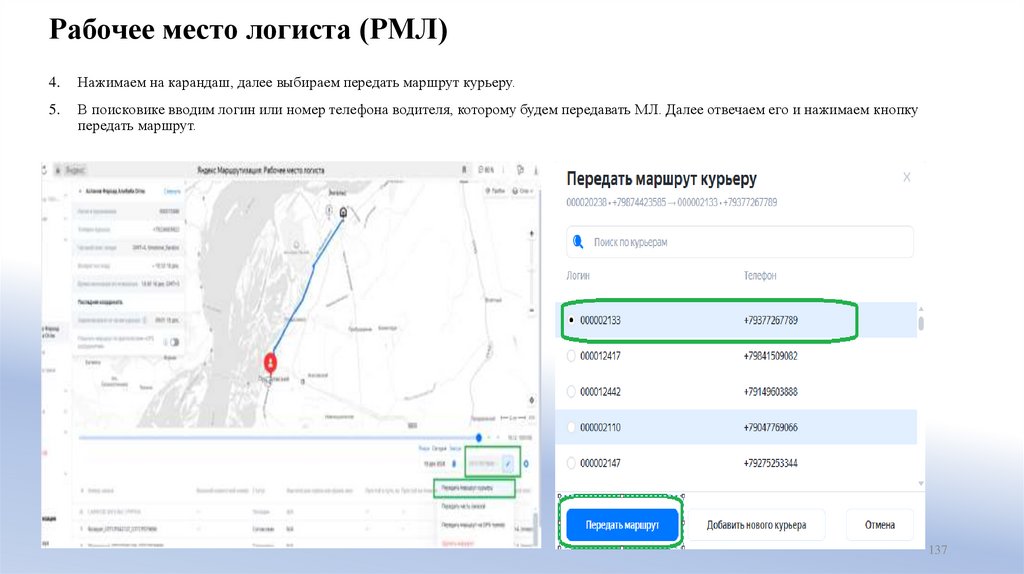This screenshot has width=1024, height=574.
Task: Click the browser reload icon
Action: pyautogui.click(x=44, y=170)
